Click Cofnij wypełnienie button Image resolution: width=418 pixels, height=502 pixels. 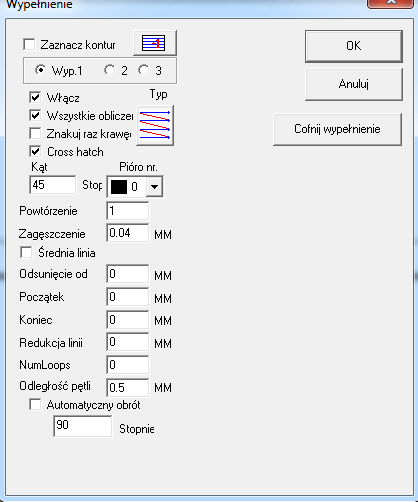[x=337, y=129]
